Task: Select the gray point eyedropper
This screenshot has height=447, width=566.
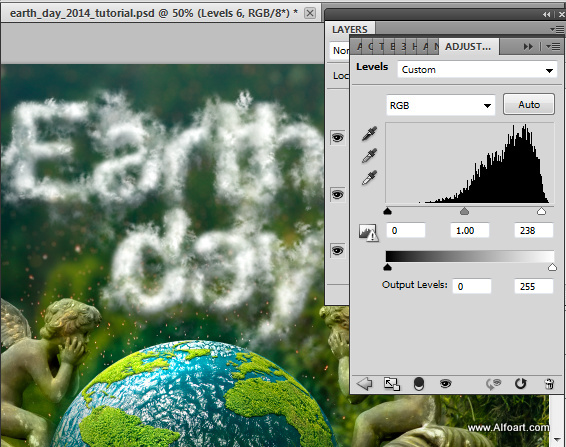Action: [370, 155]
